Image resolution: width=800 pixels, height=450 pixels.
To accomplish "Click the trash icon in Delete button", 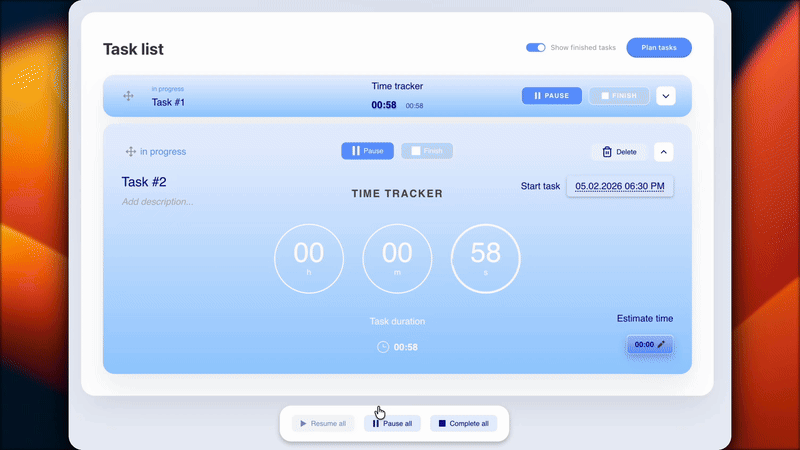I will click(606, 152).
